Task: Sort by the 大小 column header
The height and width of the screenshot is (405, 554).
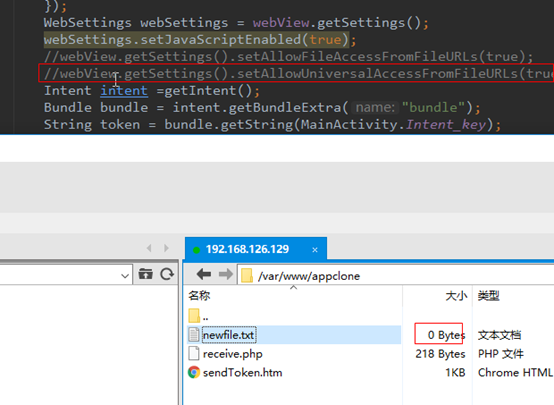Action: click(x=456, y=295)
